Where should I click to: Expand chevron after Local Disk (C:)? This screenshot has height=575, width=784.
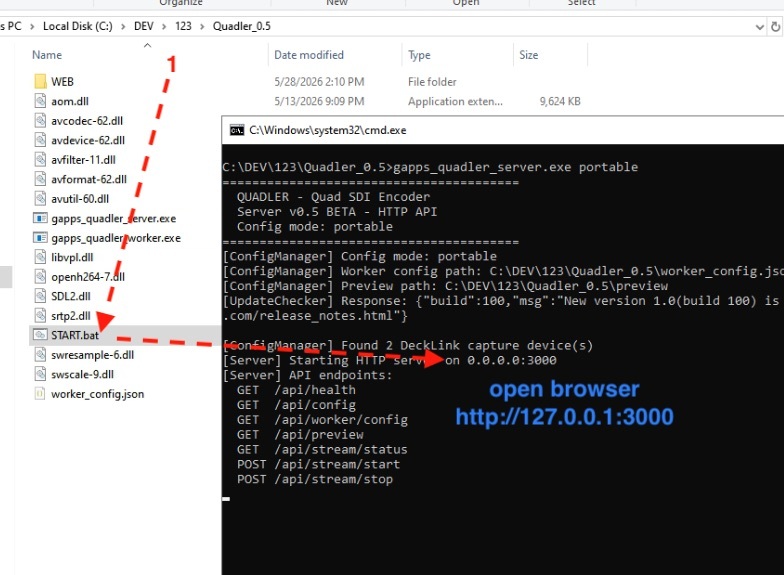click(x=123, y=26)
